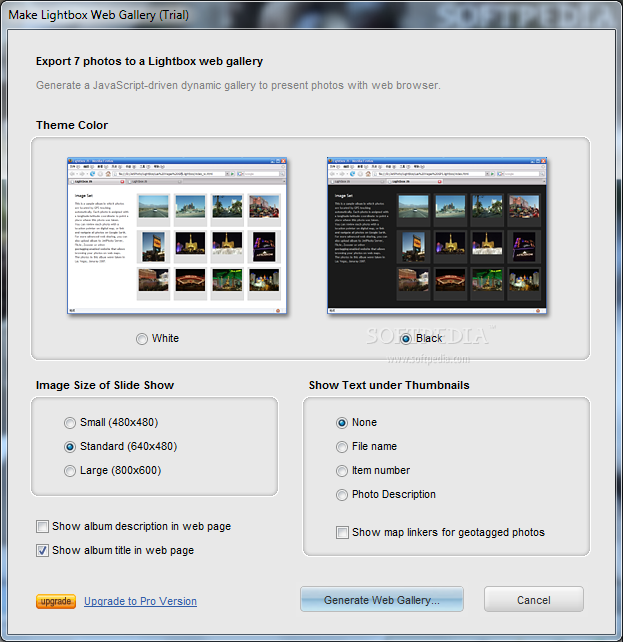Click the orange upgrade badge icon
This screenshot has height=642, width=623.
pyautogui.click(x=56, y=601)
